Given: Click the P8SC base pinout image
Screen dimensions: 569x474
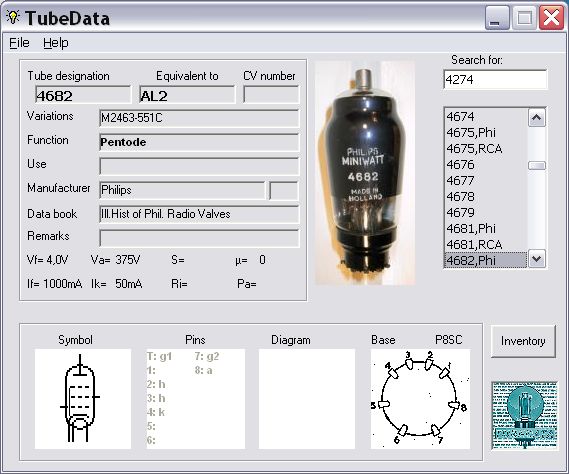Looking at the screenshot, I should pos(420,399).
